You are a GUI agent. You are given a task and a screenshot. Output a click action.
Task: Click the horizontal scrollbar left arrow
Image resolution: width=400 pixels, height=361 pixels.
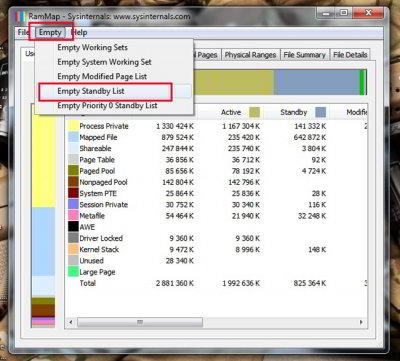(x=71, y=322)
